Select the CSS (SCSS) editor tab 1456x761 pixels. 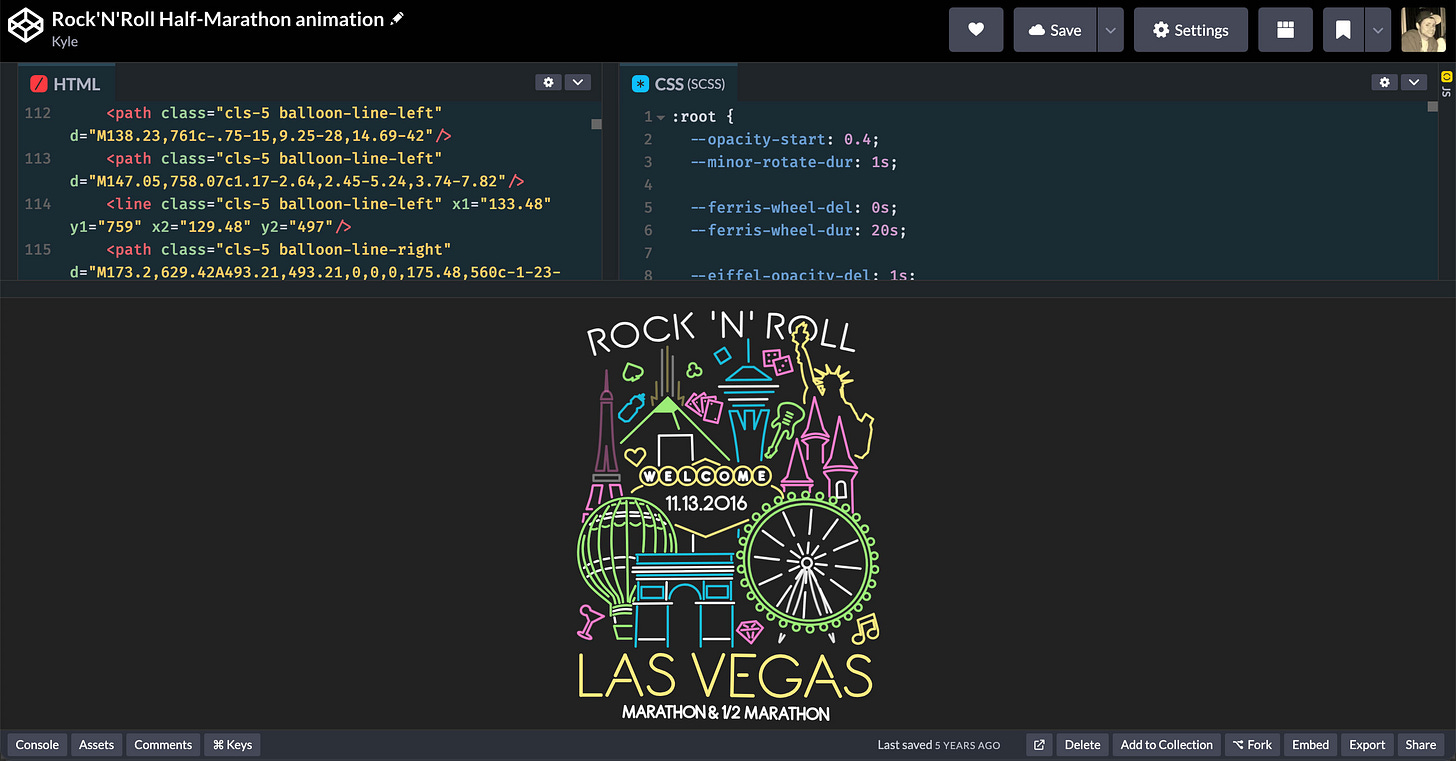[x=680, y=84]
